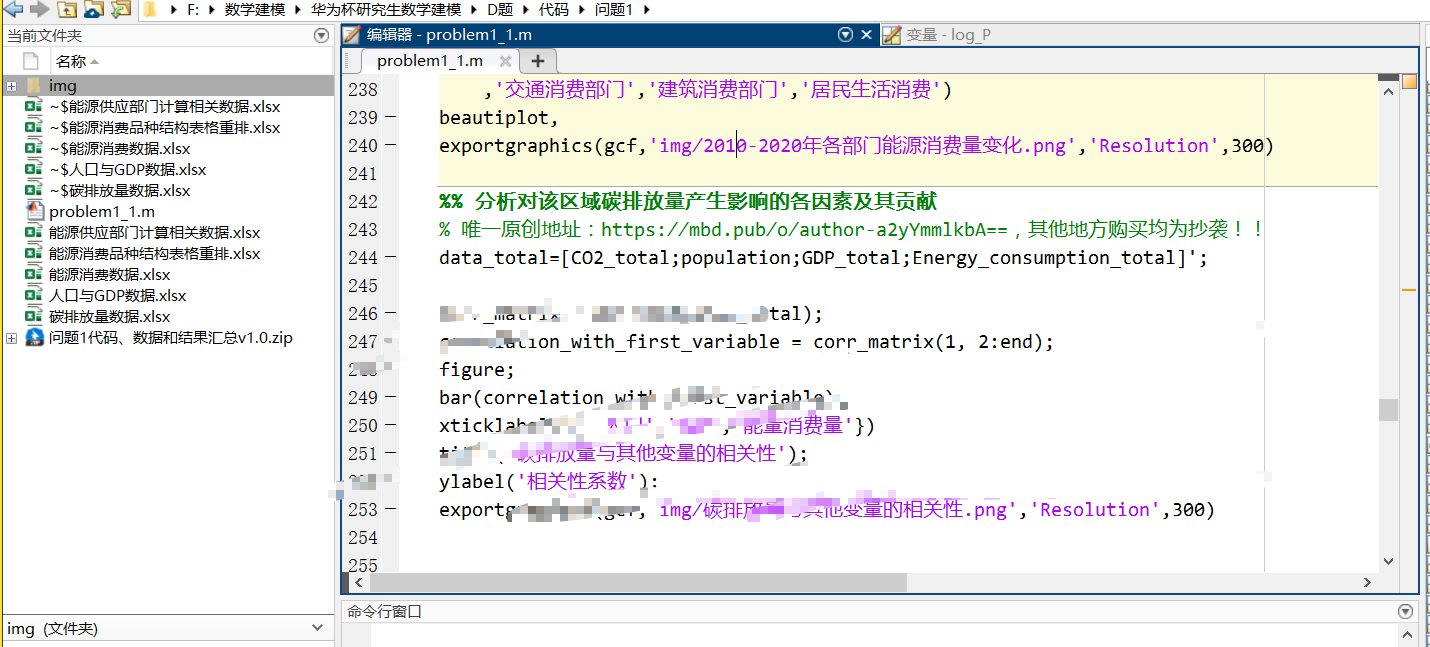Click the editor horizontal scrollbar thumb
The width and height of the screenshot is (1430, 647).
coord(638,582)
